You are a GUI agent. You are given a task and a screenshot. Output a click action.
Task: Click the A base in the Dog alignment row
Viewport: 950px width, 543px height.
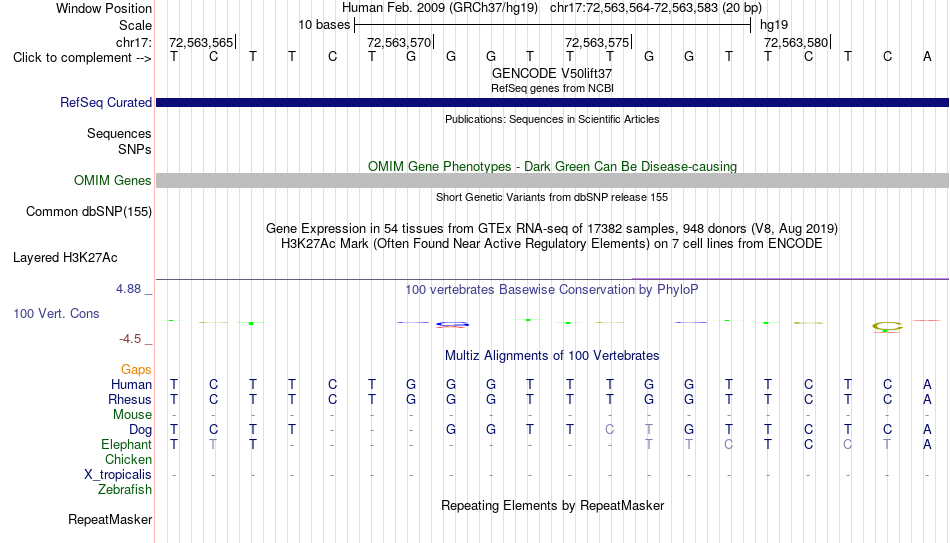tap(927, 429)
